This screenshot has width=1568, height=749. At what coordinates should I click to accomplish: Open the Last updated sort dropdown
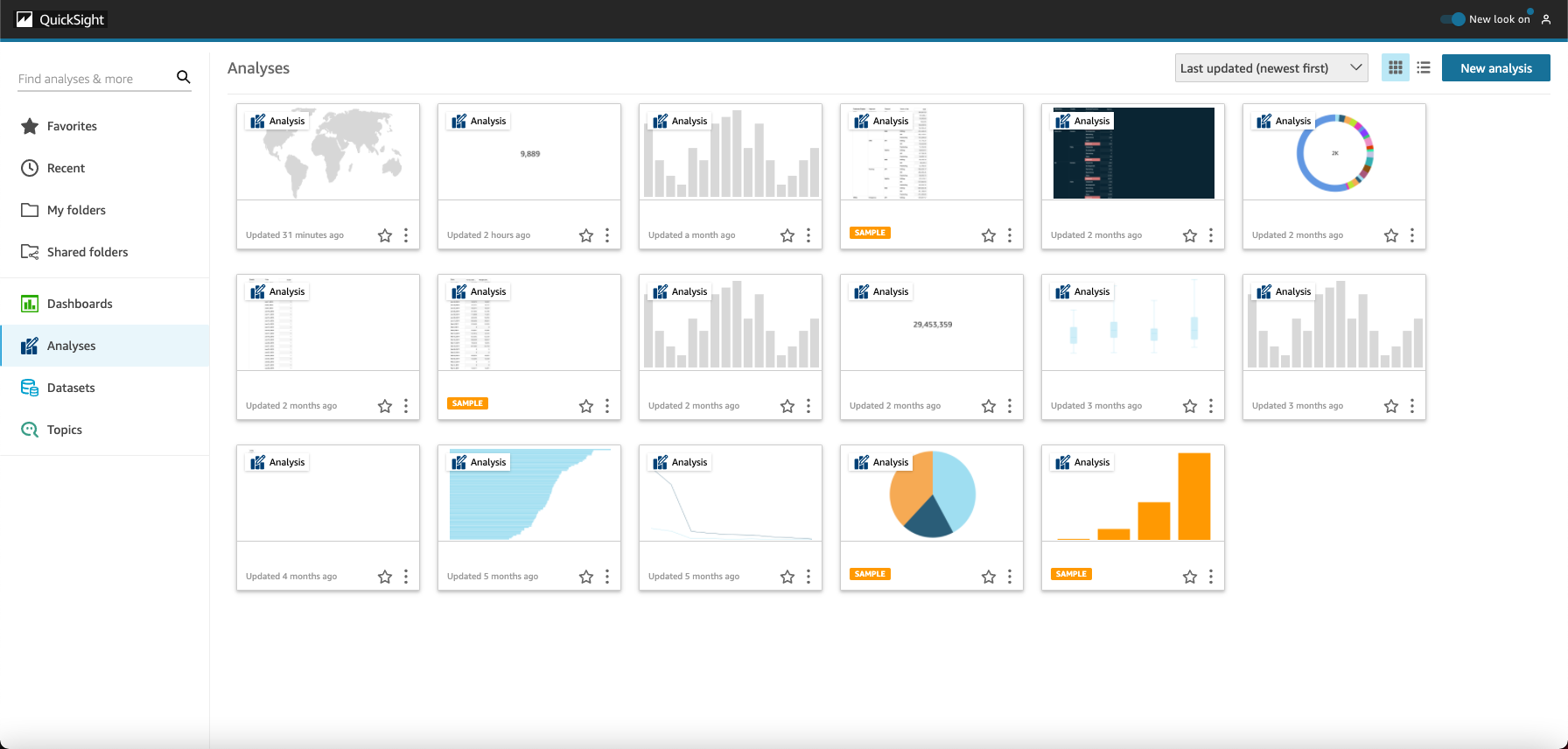(x=1270, y=68)
